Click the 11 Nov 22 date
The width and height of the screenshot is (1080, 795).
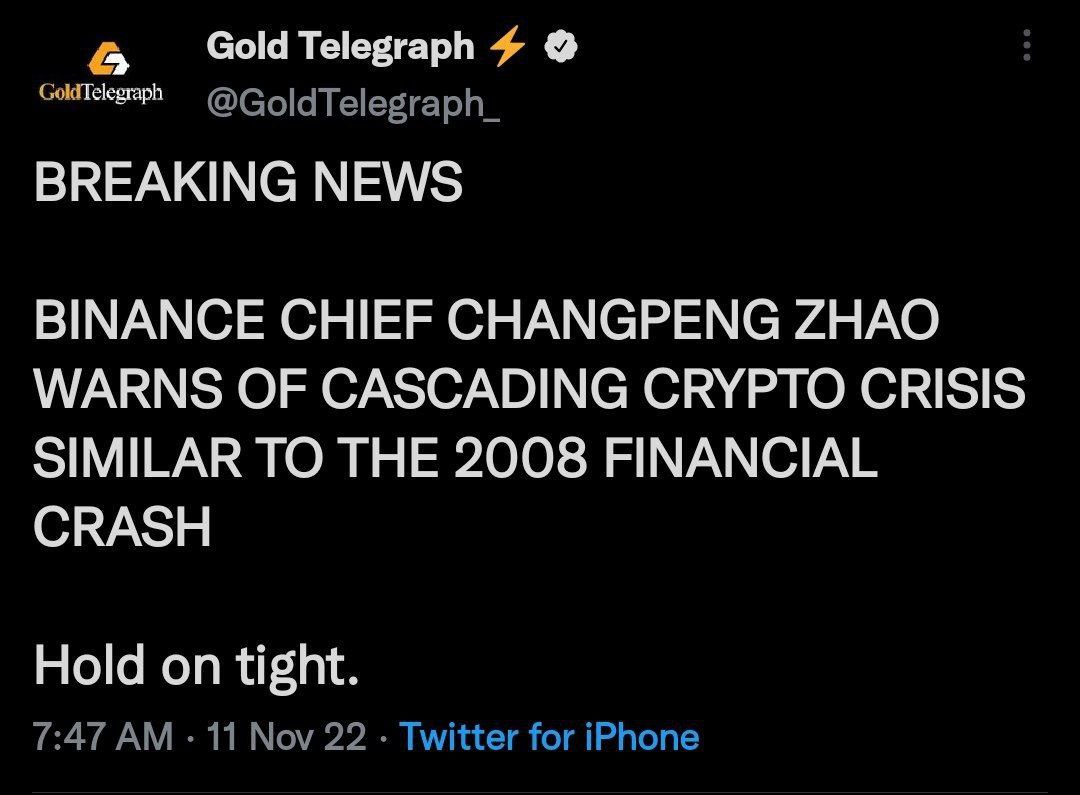pos(286,736)
